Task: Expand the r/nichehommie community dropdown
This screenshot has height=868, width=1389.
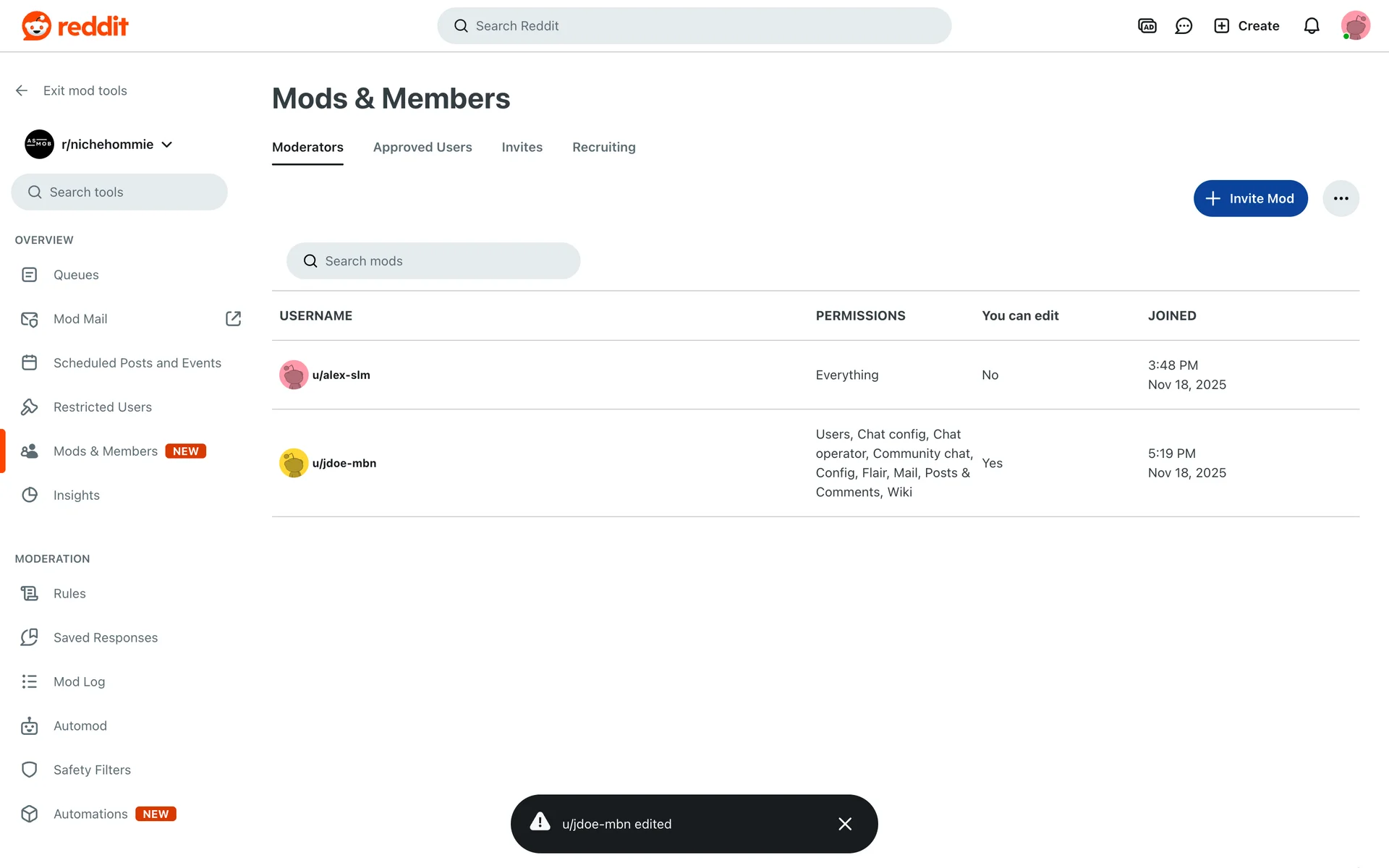Action: (x=167, y=145)
